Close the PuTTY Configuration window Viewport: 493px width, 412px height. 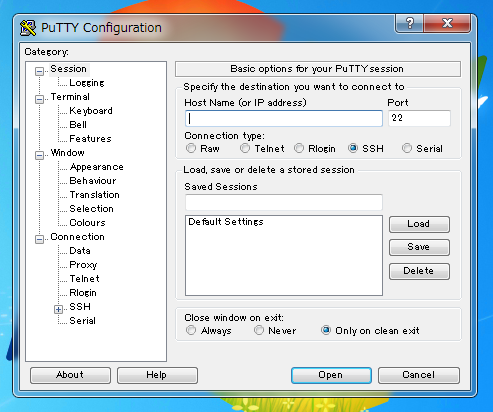coord(447,23)
